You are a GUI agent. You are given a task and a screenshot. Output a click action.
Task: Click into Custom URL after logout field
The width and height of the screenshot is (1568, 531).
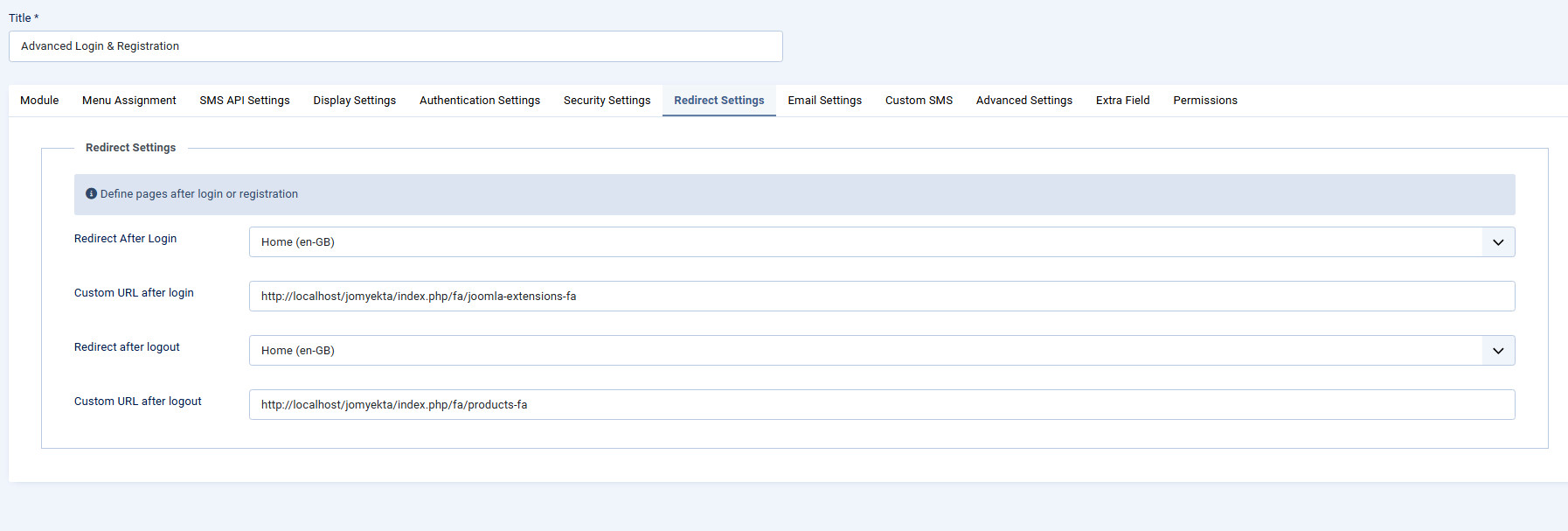pos(881,405)
